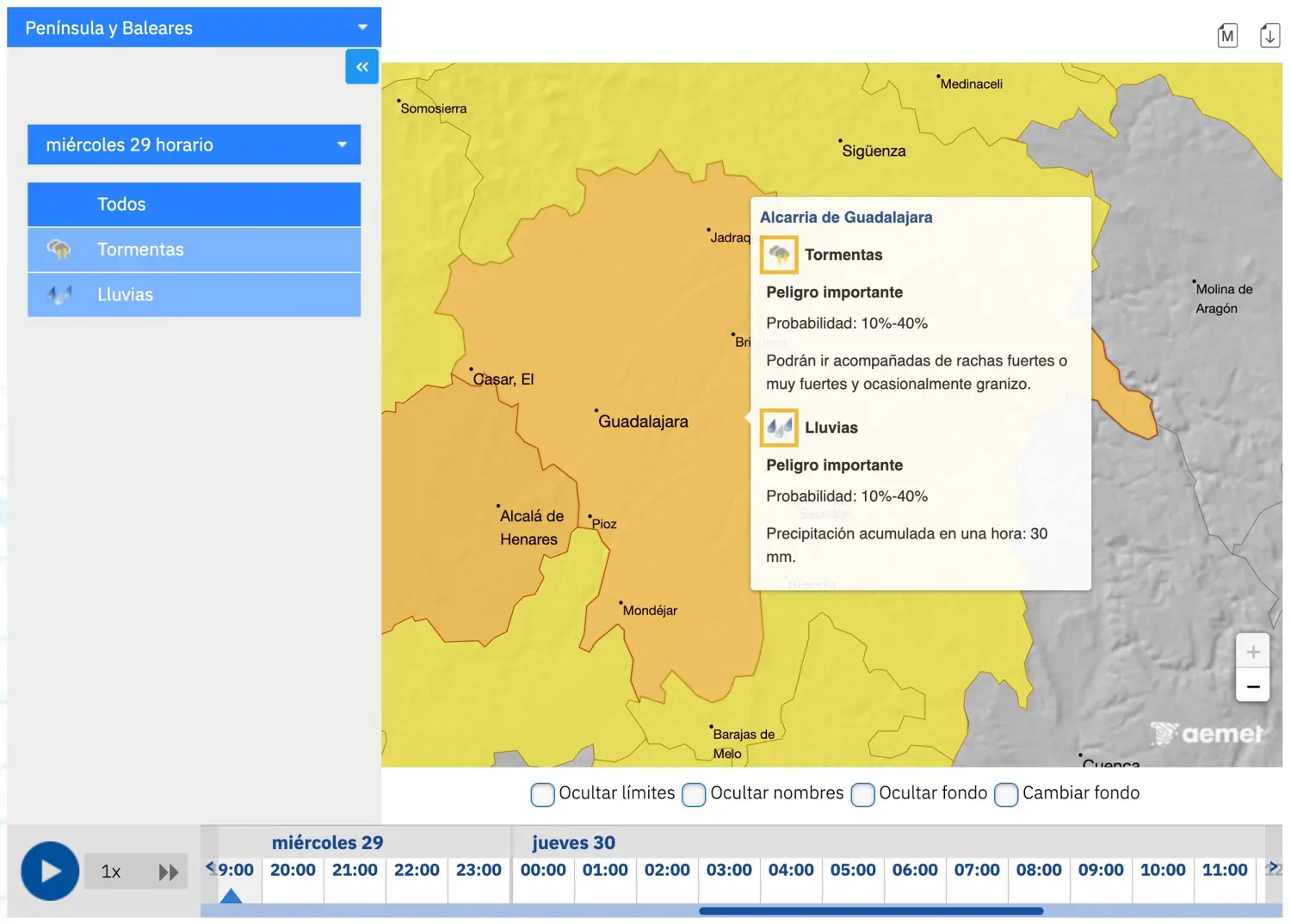Filter warnings by Tormentas

pos(194,249)
